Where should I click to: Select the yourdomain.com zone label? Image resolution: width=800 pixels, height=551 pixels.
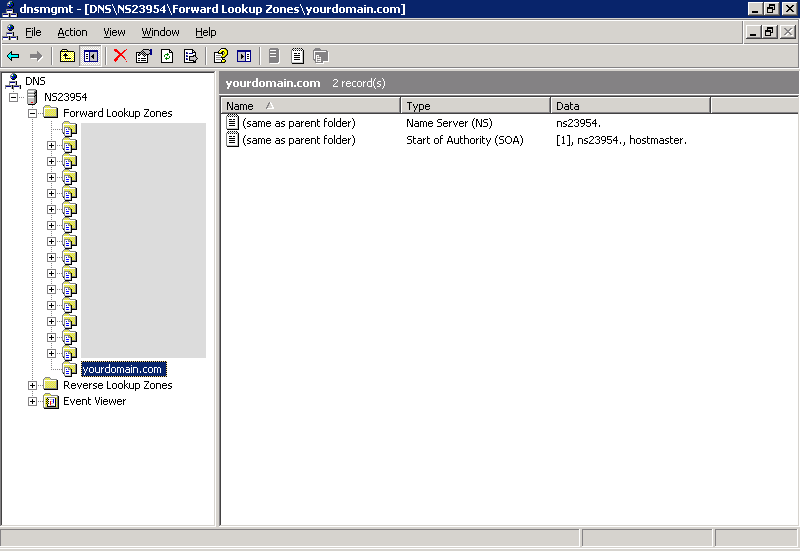pos(122,369)
